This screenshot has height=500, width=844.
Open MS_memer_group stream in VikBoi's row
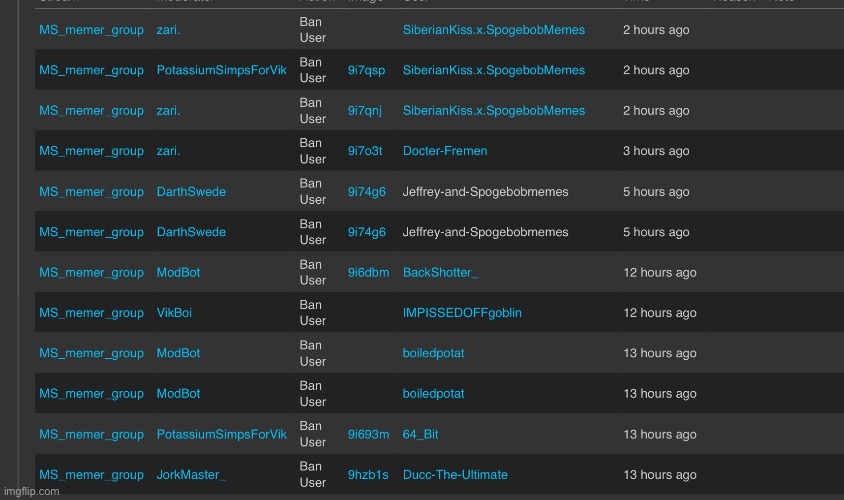point(91,313)
